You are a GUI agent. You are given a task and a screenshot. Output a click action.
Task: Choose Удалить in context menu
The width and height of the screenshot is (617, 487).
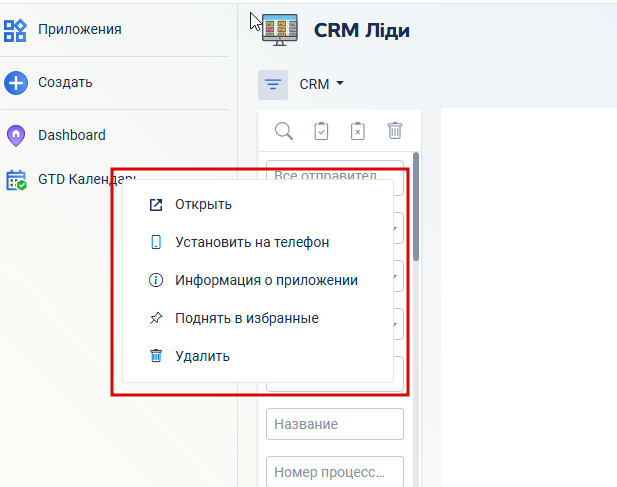coord(258,356)
